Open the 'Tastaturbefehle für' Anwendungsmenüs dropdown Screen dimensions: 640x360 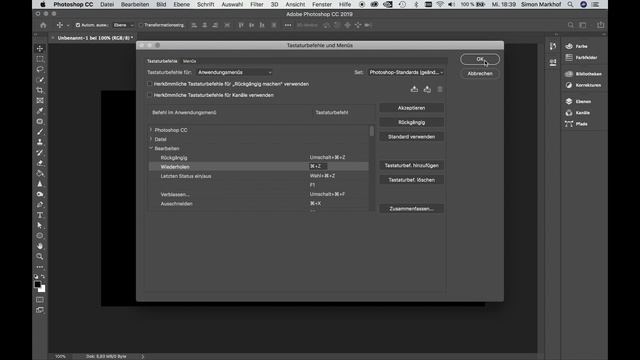tap(234, 72)
